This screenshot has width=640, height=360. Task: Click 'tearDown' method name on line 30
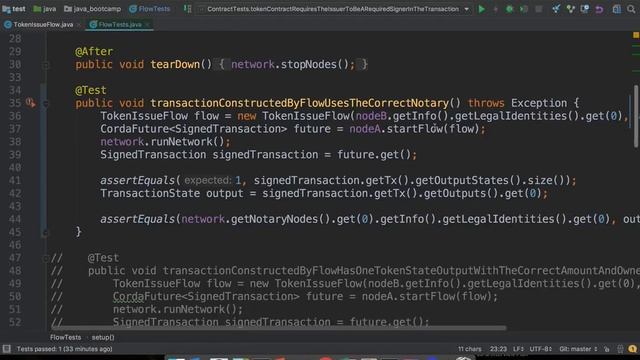175,64
